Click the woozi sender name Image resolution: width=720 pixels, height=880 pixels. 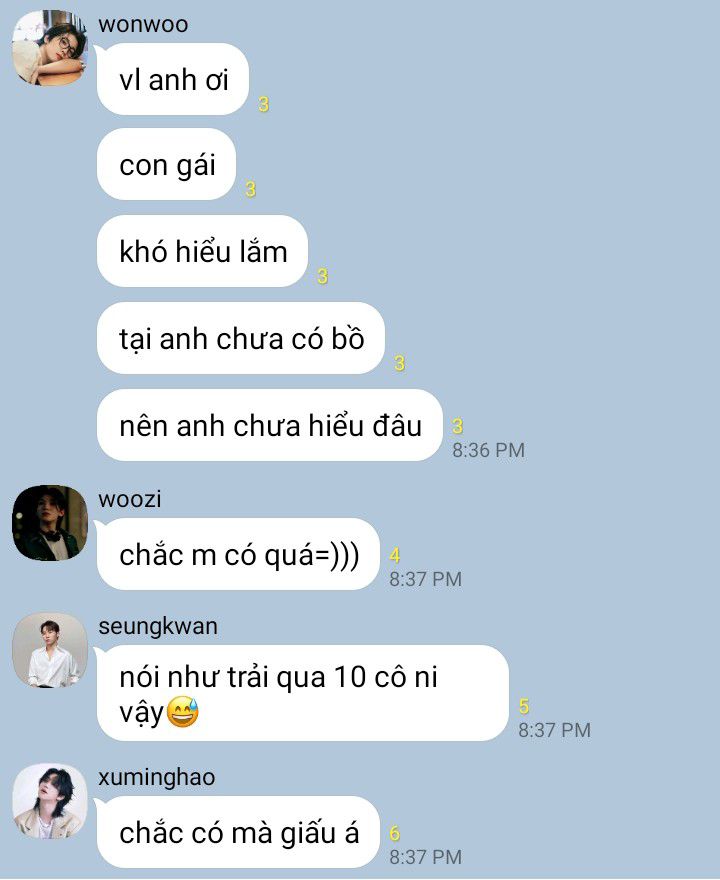[x=130, y=499]
